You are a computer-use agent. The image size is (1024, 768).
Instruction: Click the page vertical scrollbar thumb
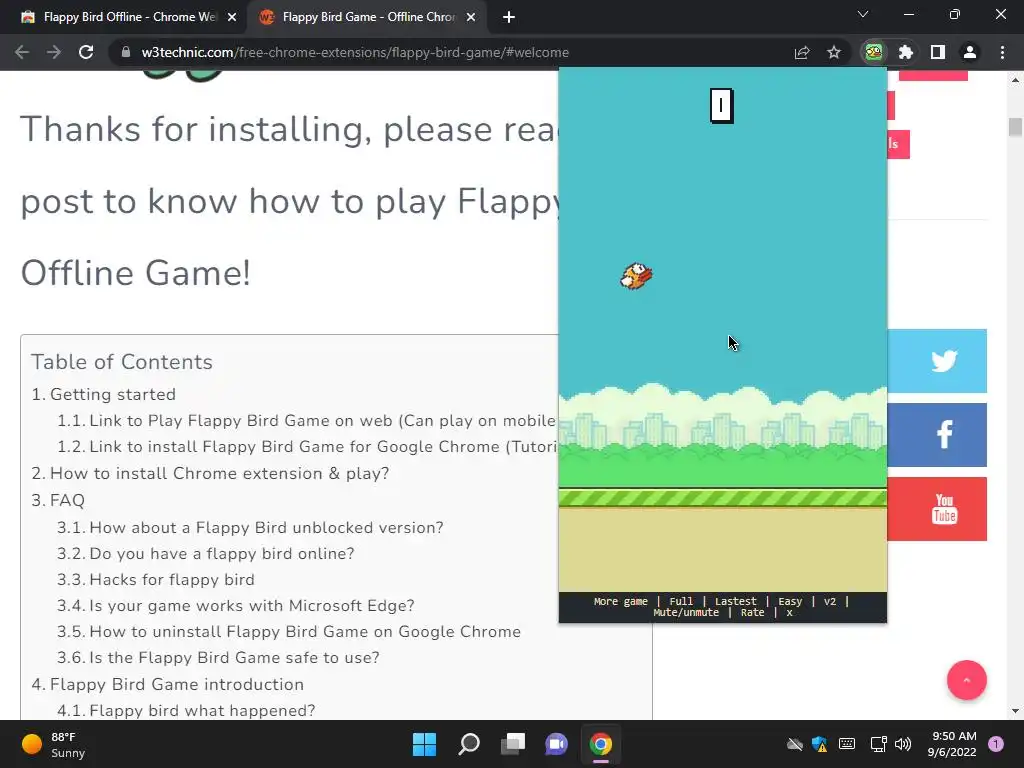tap(1015, 127)
